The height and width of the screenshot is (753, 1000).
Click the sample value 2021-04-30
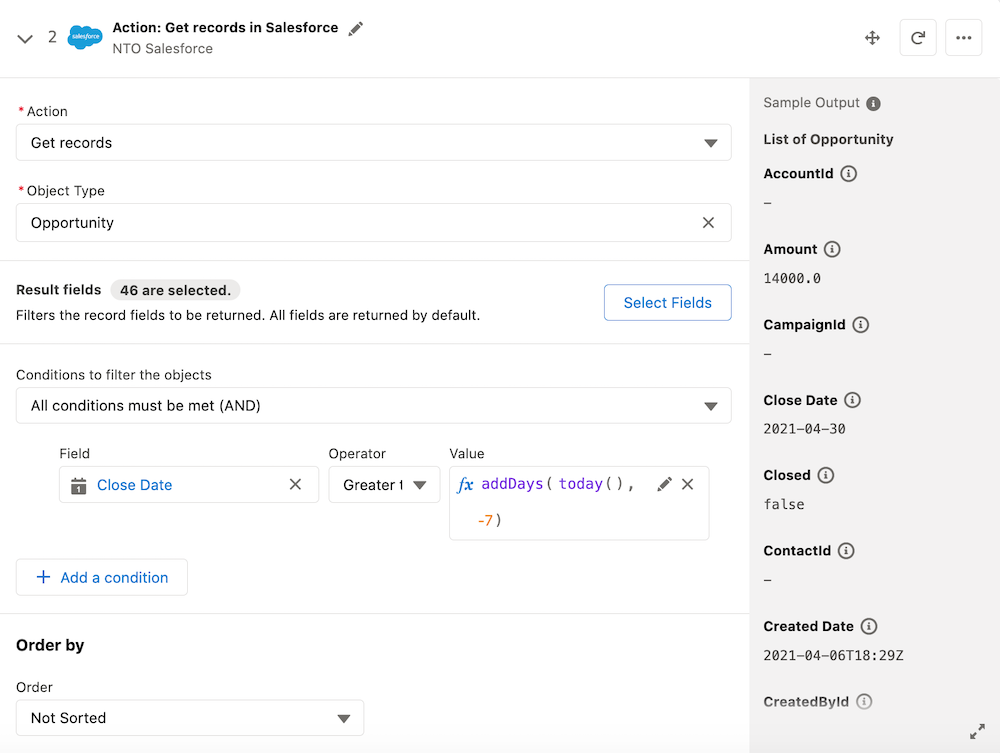tap(804, 428)
